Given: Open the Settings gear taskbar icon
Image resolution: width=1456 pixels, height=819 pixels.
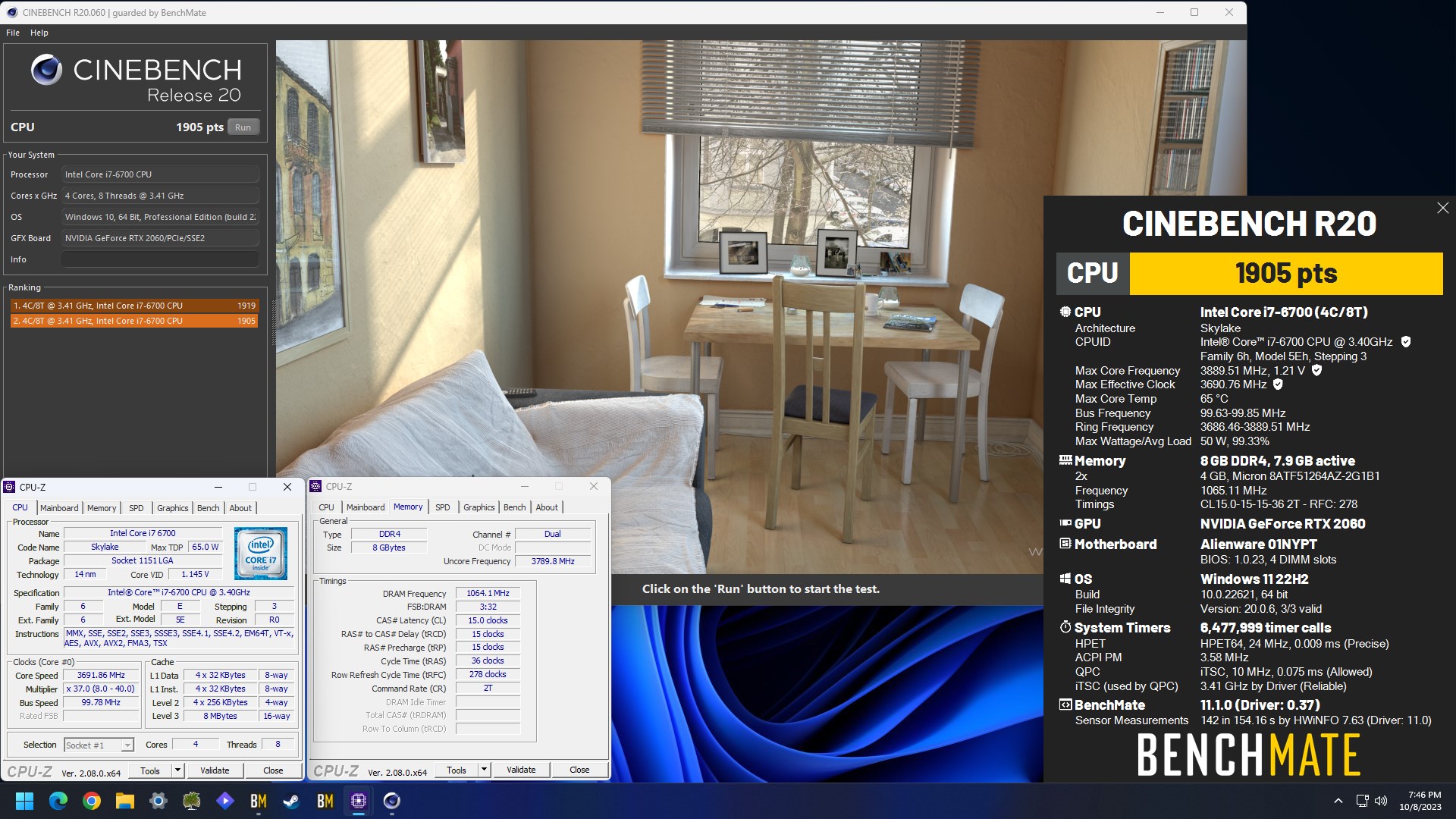Looking at the screenshot, I should tap(158, 801).
